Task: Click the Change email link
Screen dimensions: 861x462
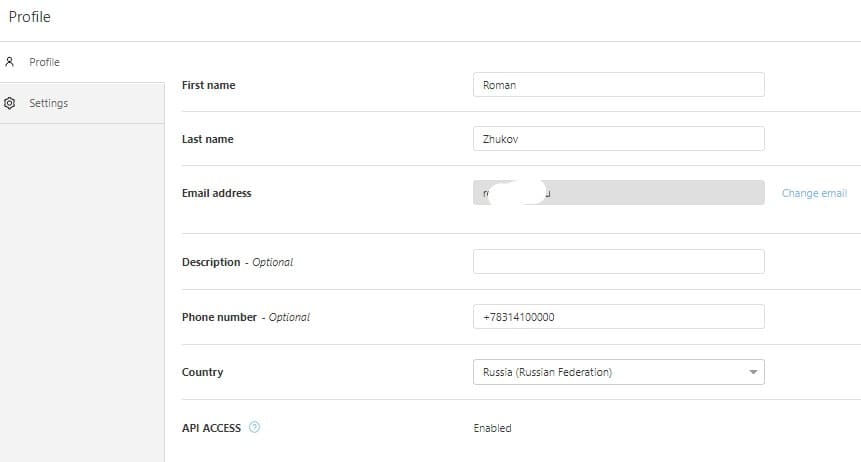Action: pyautogui.click(x=814, y=193)
